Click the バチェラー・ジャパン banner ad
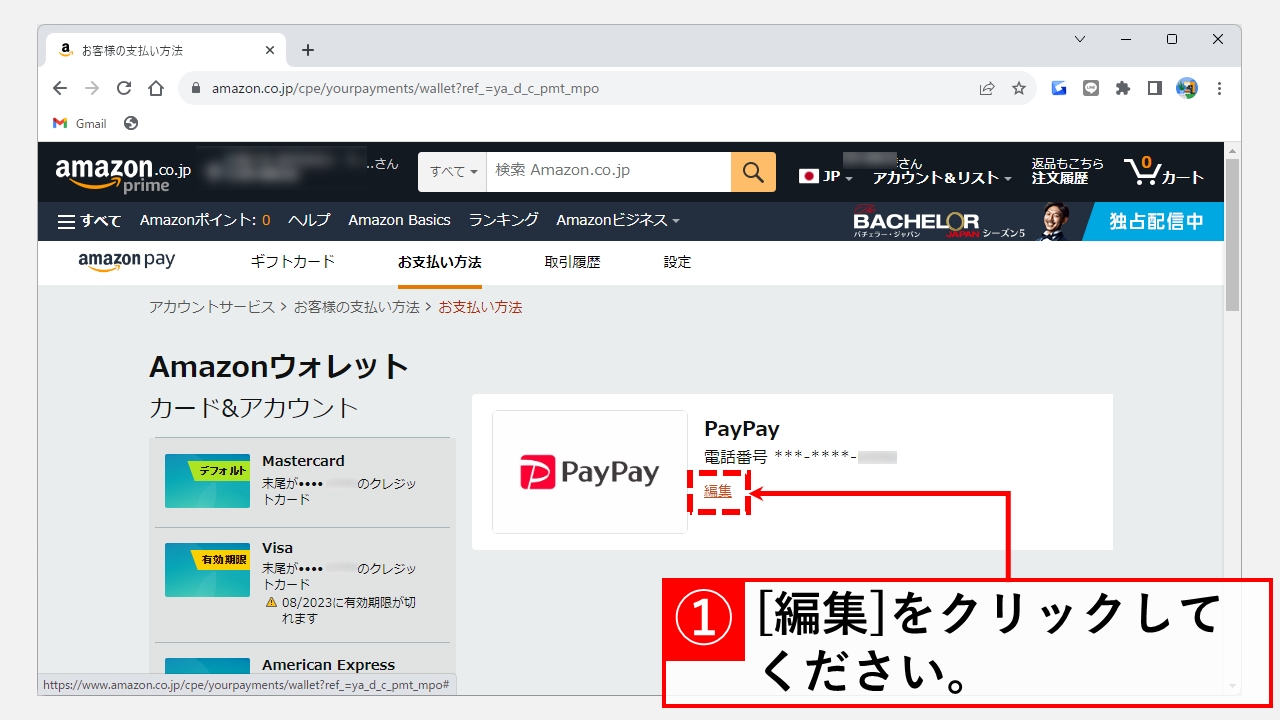Image resolution: width=1280 pixels, height=720 pixels. pyautogui.click(x=1000, y=220)
